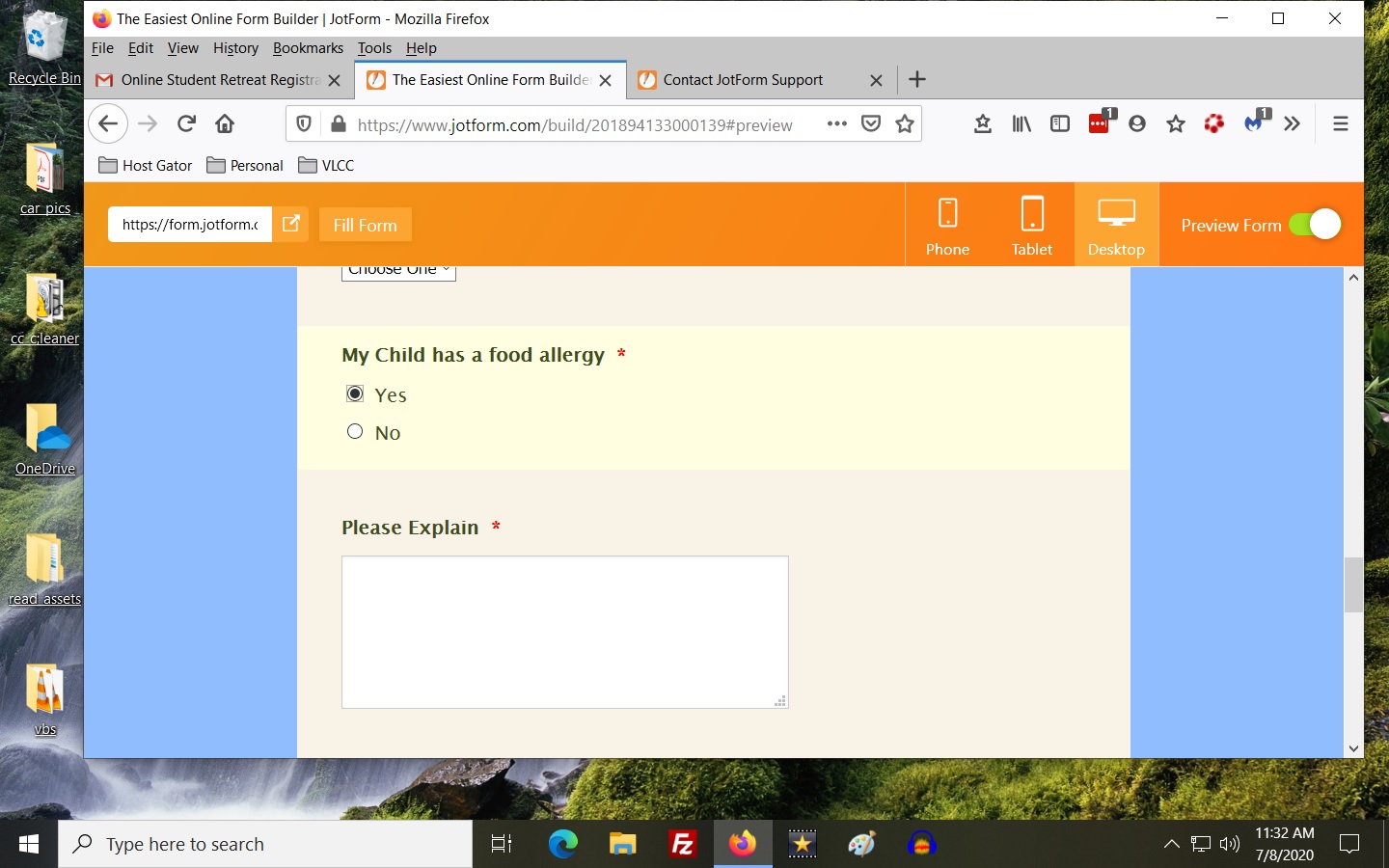Open FileZilla from the taskbar
This screenshot has height=868, width=1389.
pyautogui.click(x=683, y=845)
